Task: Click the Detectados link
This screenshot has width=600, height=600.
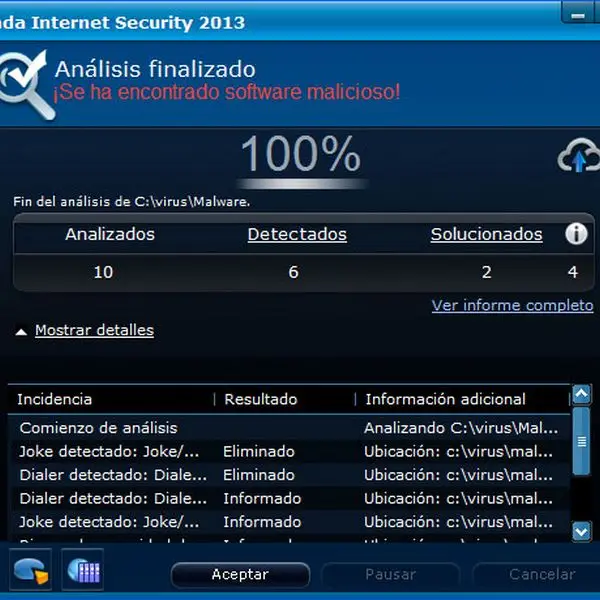Action: tap(297, 234)
